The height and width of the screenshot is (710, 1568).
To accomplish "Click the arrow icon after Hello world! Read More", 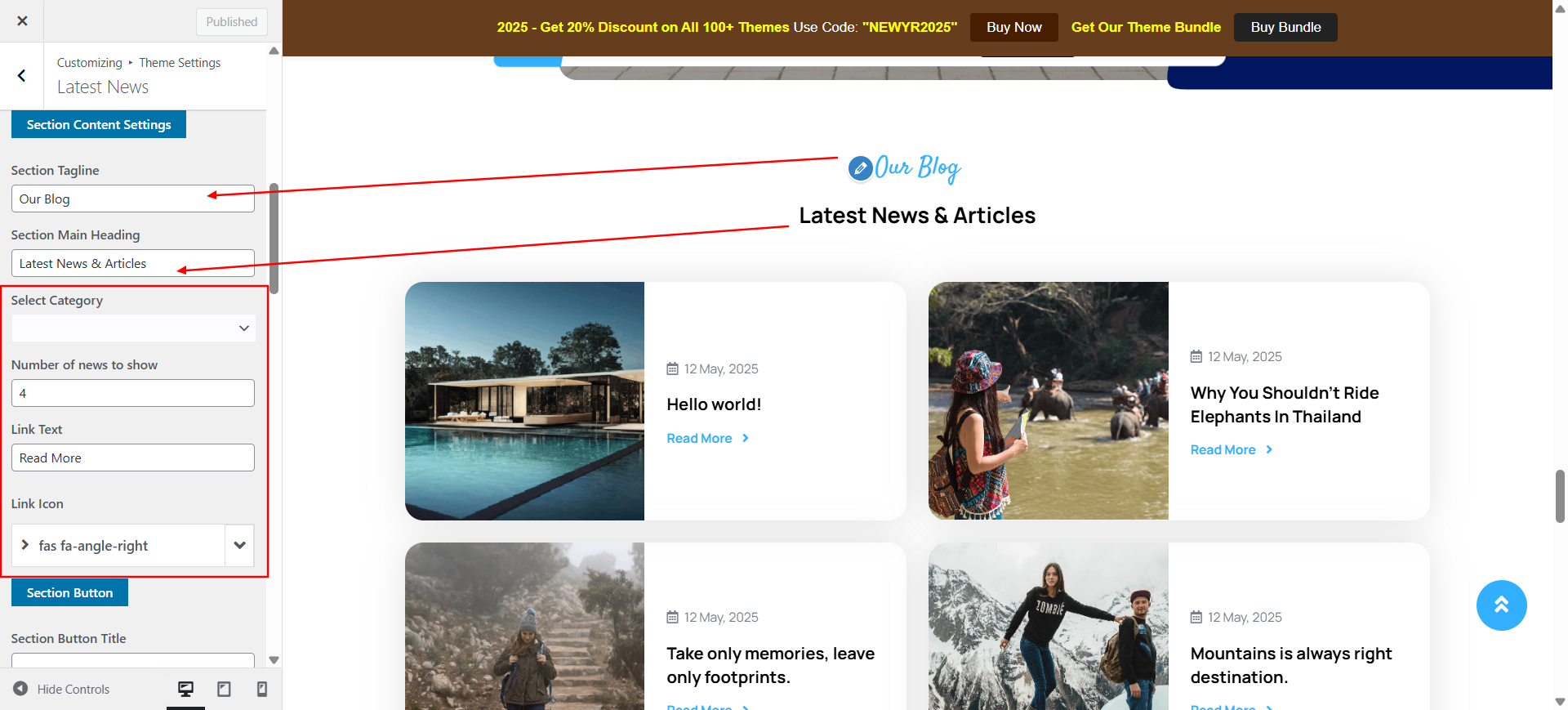I will pos(745,439).
